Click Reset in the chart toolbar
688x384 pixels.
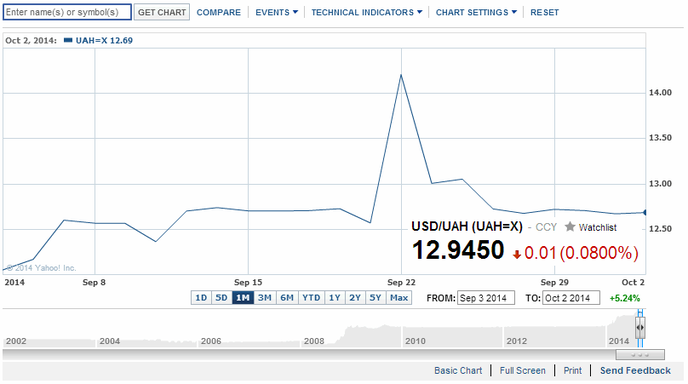[545, 12]
